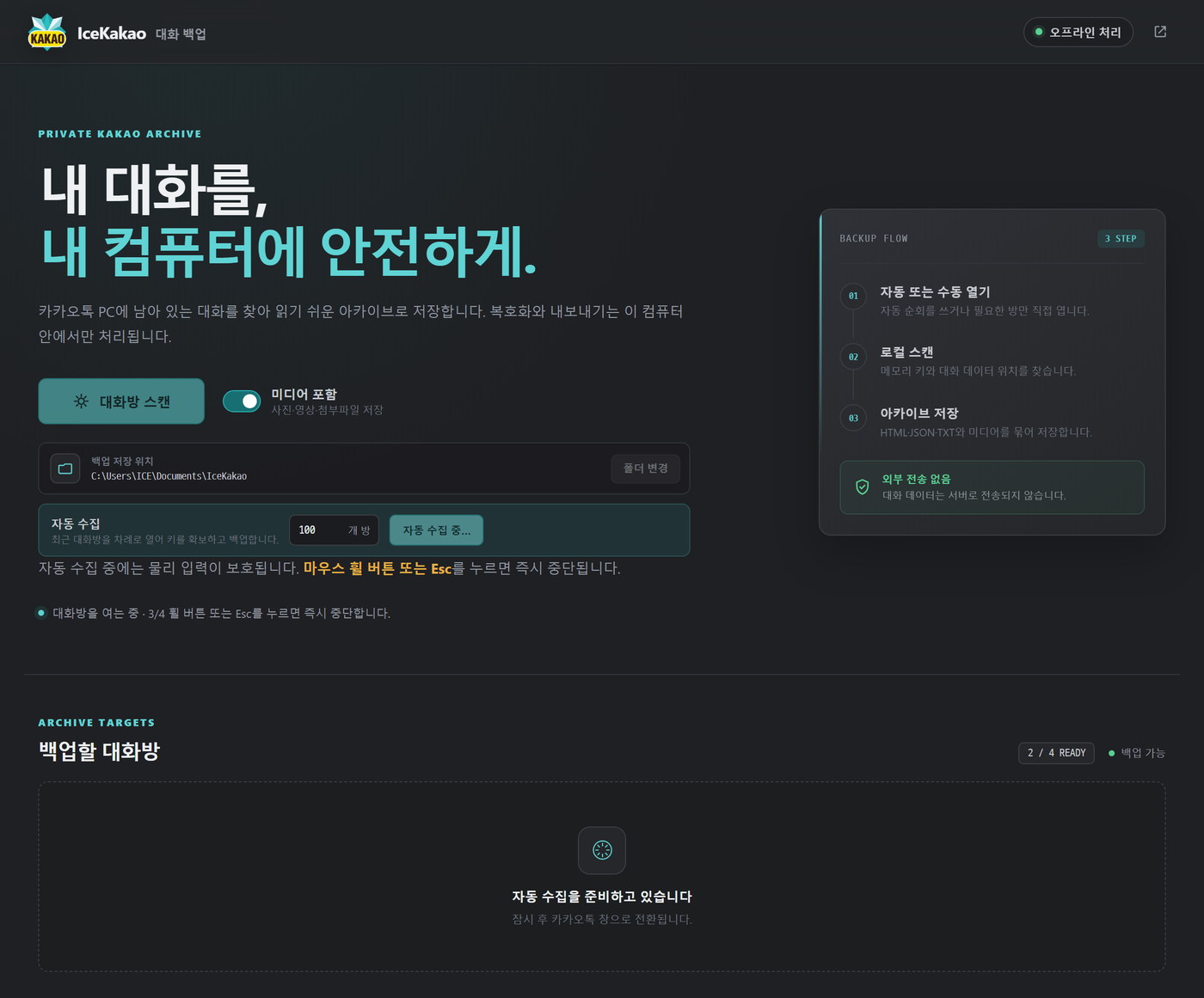Click step 02 circle for 로컬 스캔
The width and height of the screenshot is (1204, 998).
853,357
